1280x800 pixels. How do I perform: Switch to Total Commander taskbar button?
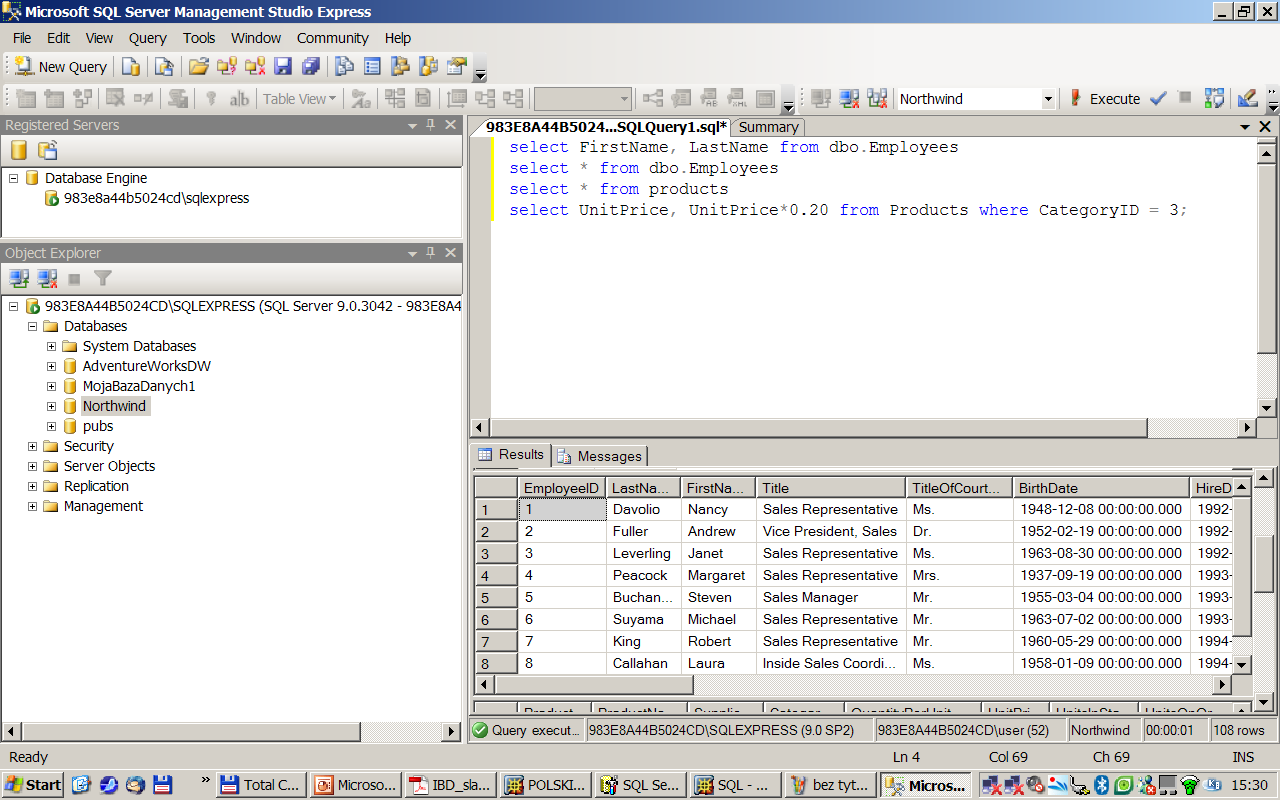click(x=260, y=785)
